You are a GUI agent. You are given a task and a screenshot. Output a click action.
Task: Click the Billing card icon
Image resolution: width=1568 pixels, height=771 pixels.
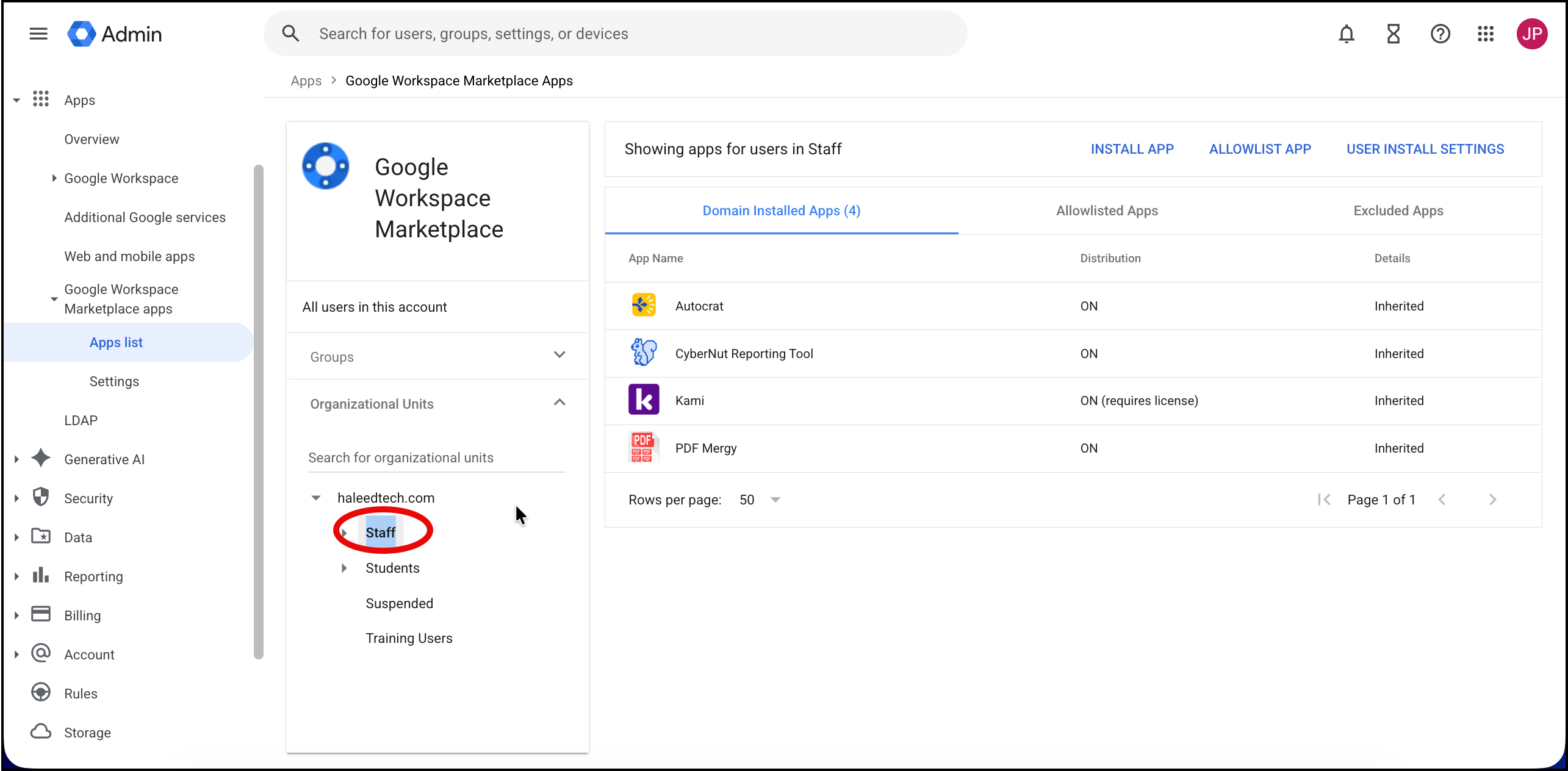(41, 614)
